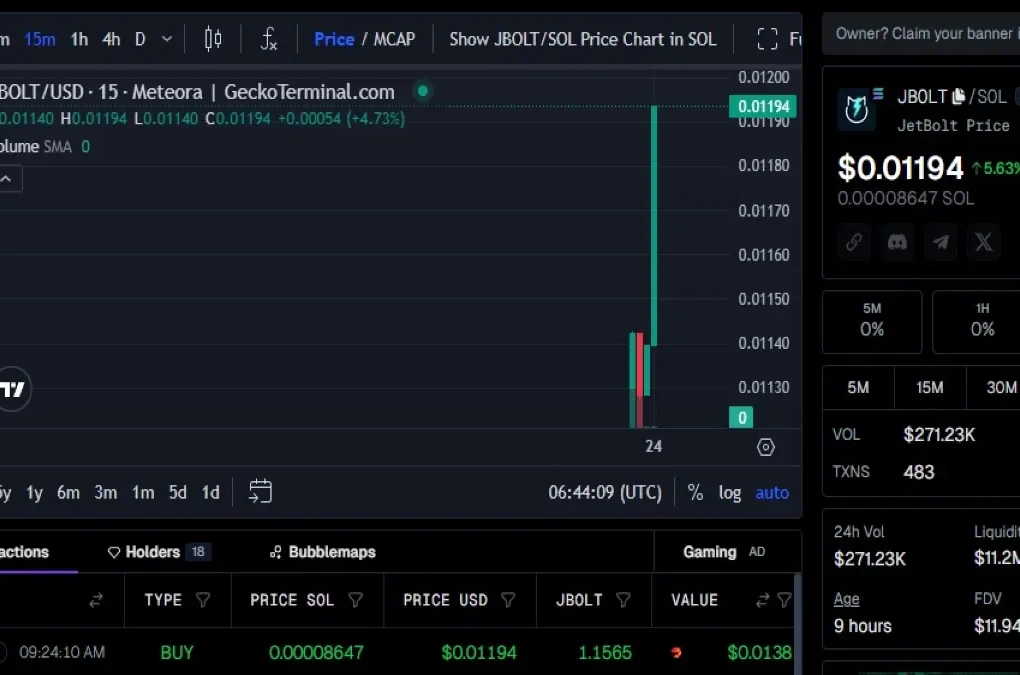Expand the interval dropdown chevron
The width and height of the screenshot is (1020, 675).
tap(167, 39)
